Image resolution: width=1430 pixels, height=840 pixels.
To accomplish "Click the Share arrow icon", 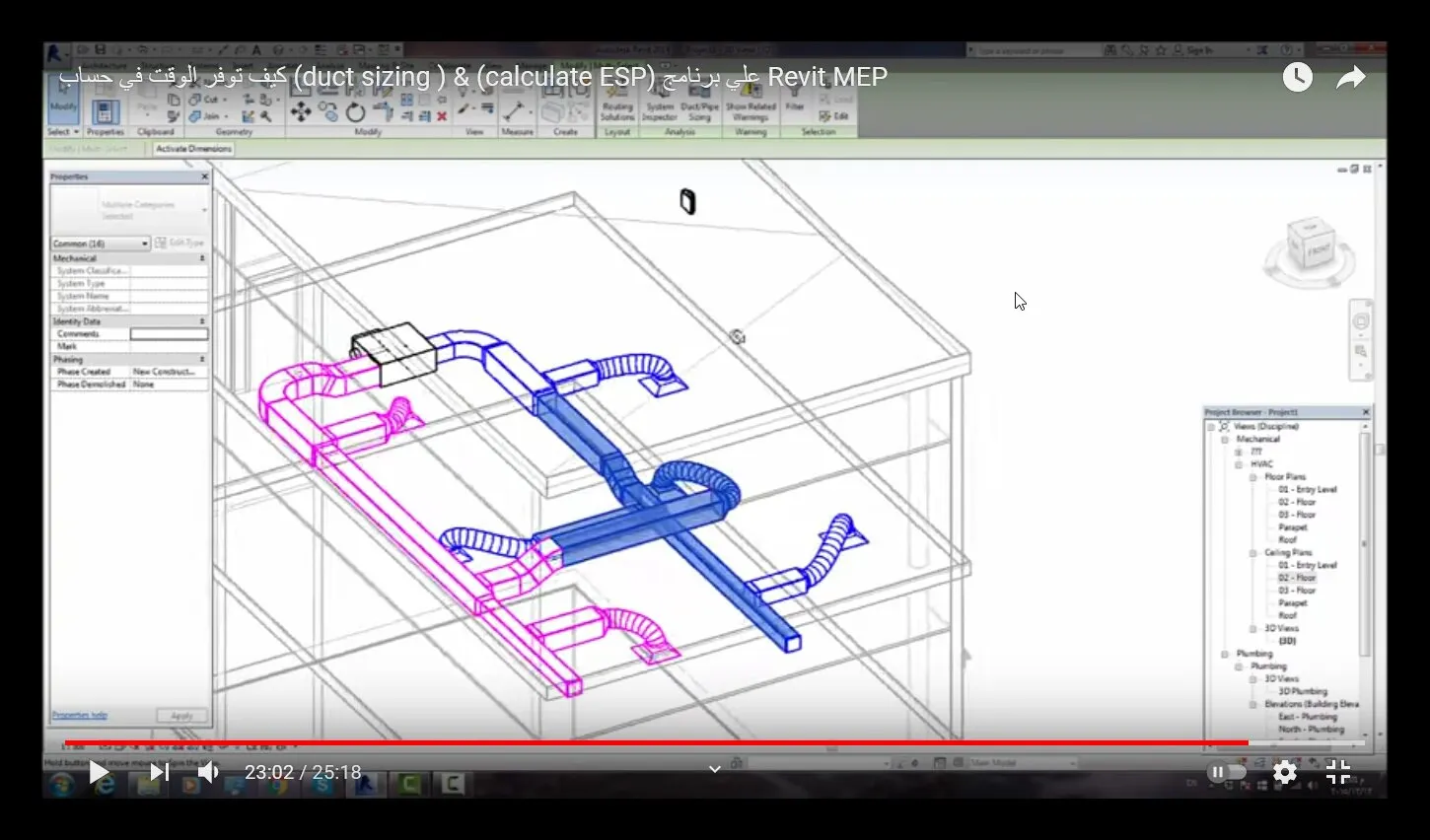I will 1351,77.
